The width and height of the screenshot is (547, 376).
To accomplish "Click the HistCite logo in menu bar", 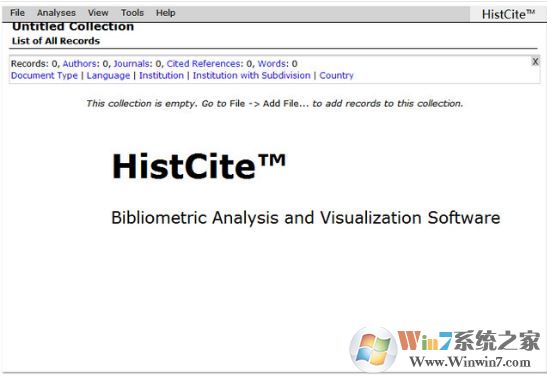I will pyautogui.click(x=508, y=14).
